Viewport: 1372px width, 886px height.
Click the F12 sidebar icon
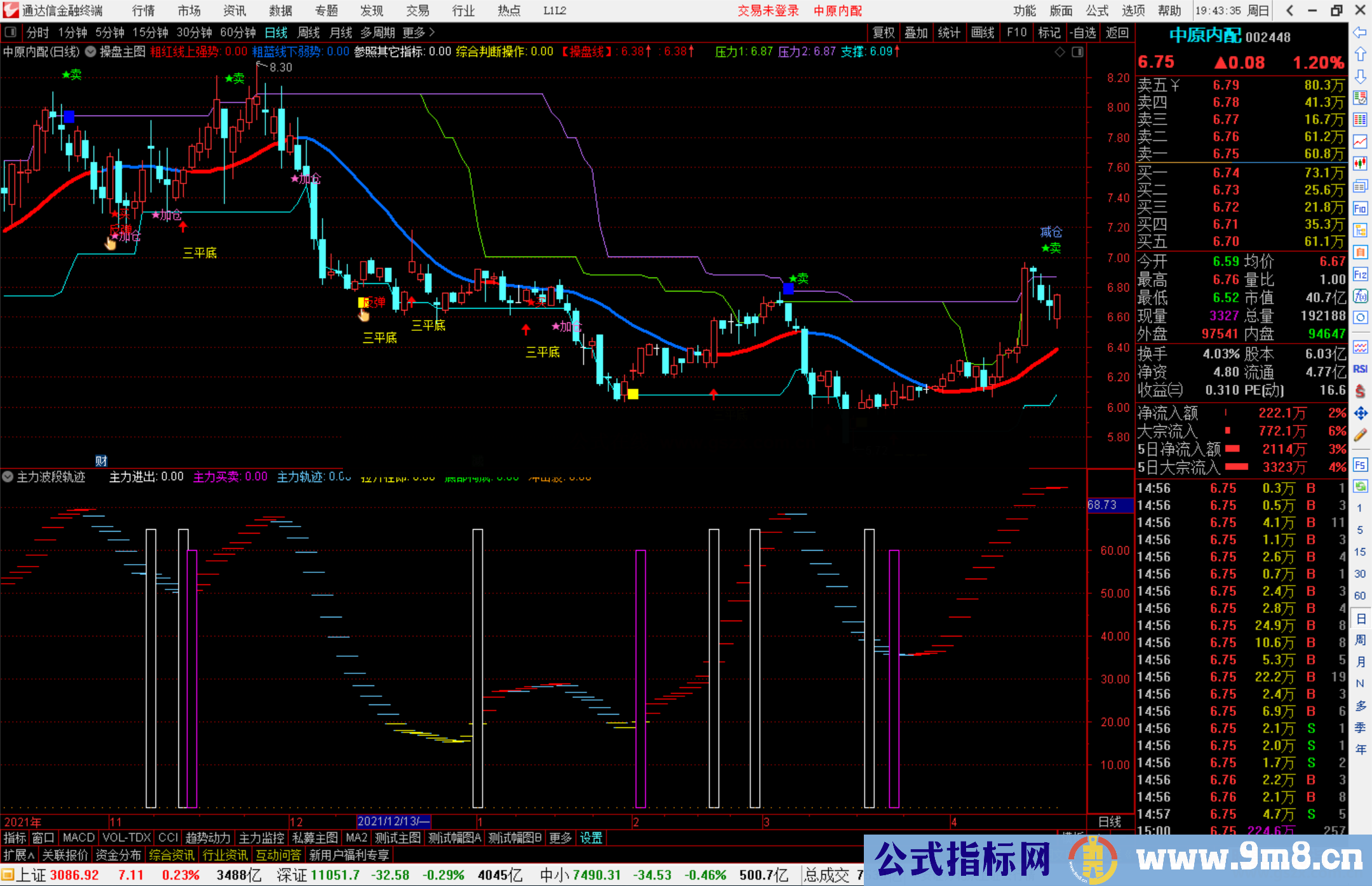click(1360, 274)
